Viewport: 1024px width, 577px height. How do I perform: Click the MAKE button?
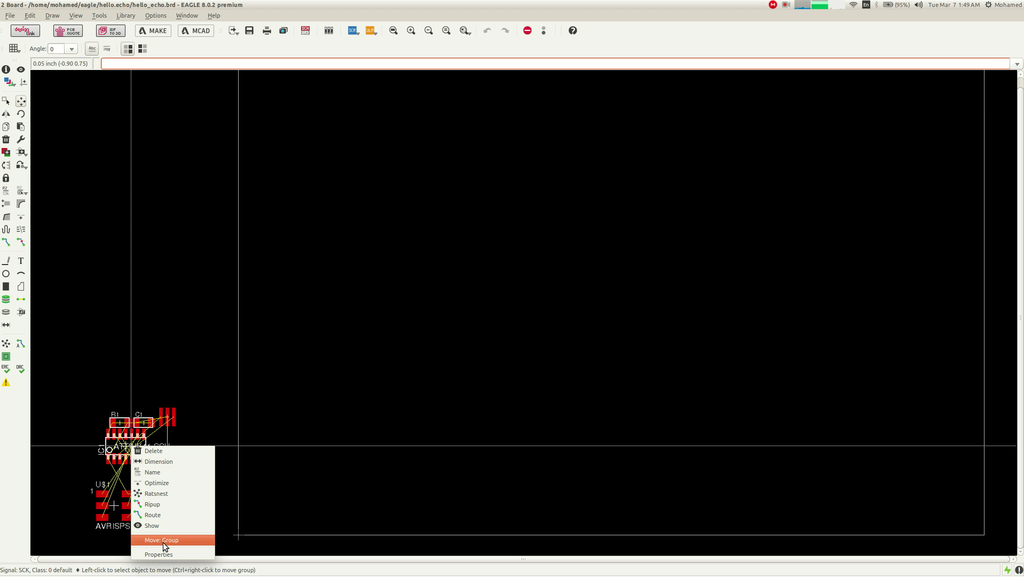(x=153, y=31)
